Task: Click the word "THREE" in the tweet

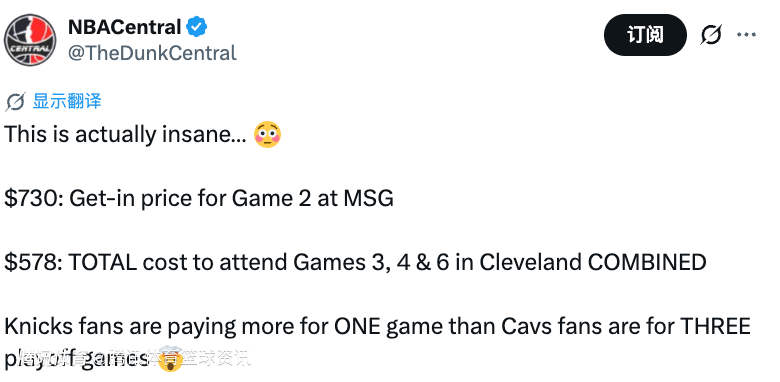Action: click(x=715, y=326)
